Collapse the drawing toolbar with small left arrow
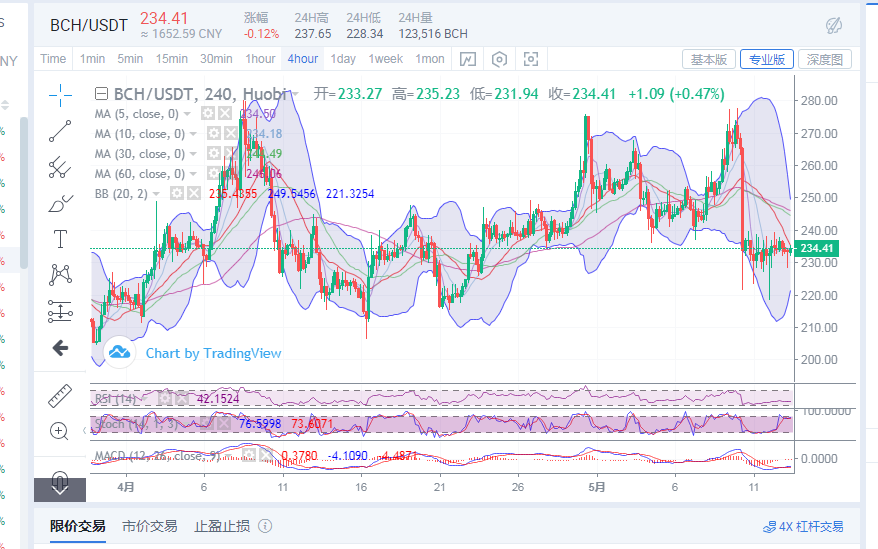Image resolution: width=878 pixels, height=549 pixels. click(84, 430)
